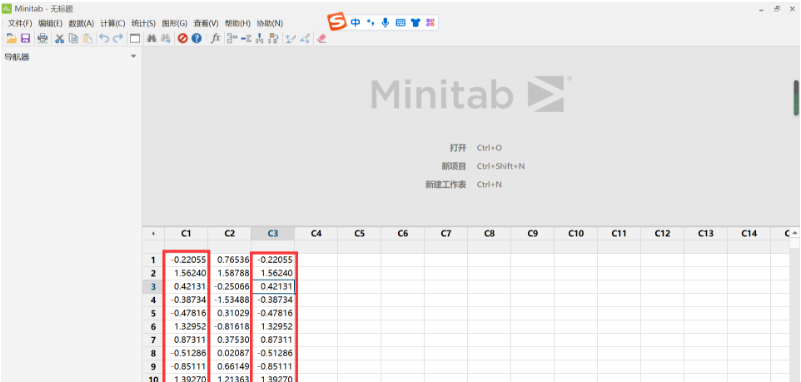Open the 计算(C) menu
Image resolution: width=801 pixels, height=382 pixels.
point(112,23)
